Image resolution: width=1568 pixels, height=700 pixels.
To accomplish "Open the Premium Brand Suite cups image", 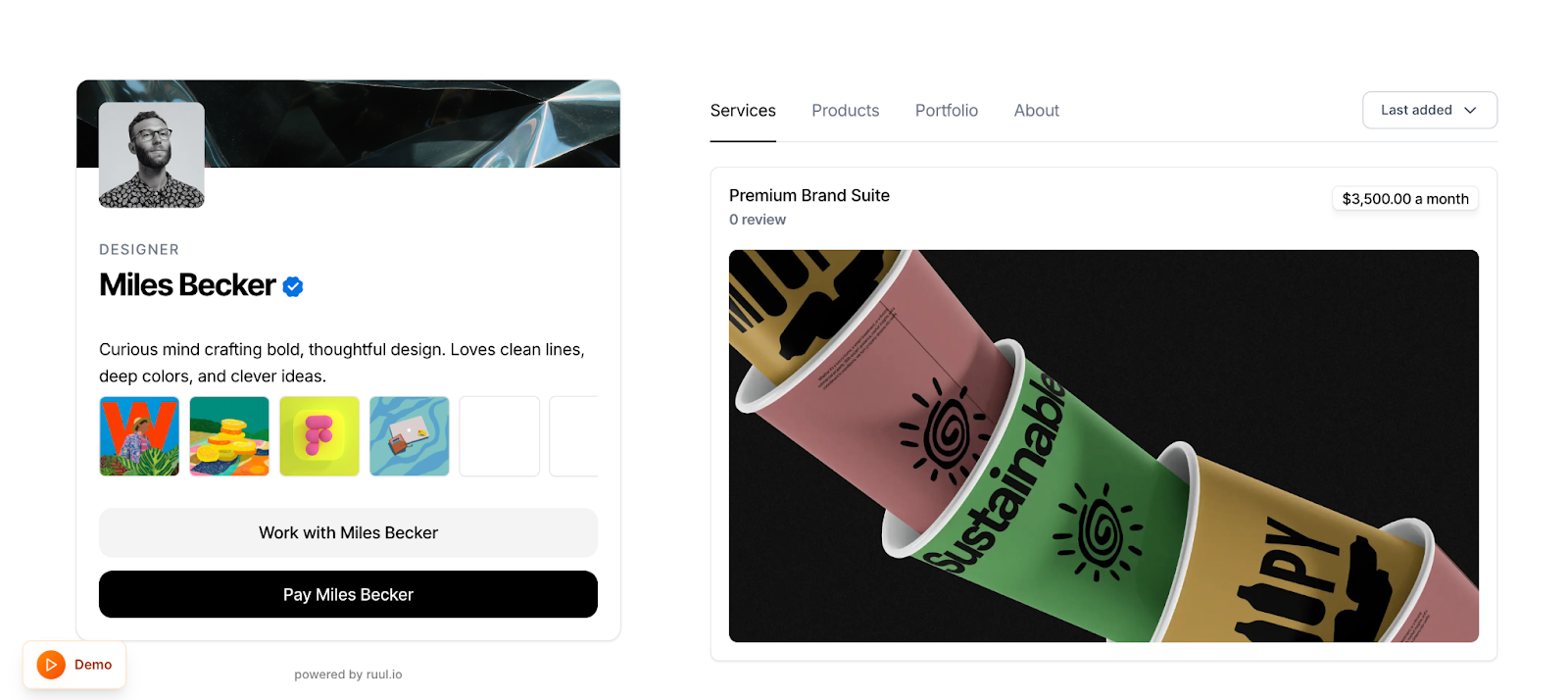I will tap(1103, 446).
